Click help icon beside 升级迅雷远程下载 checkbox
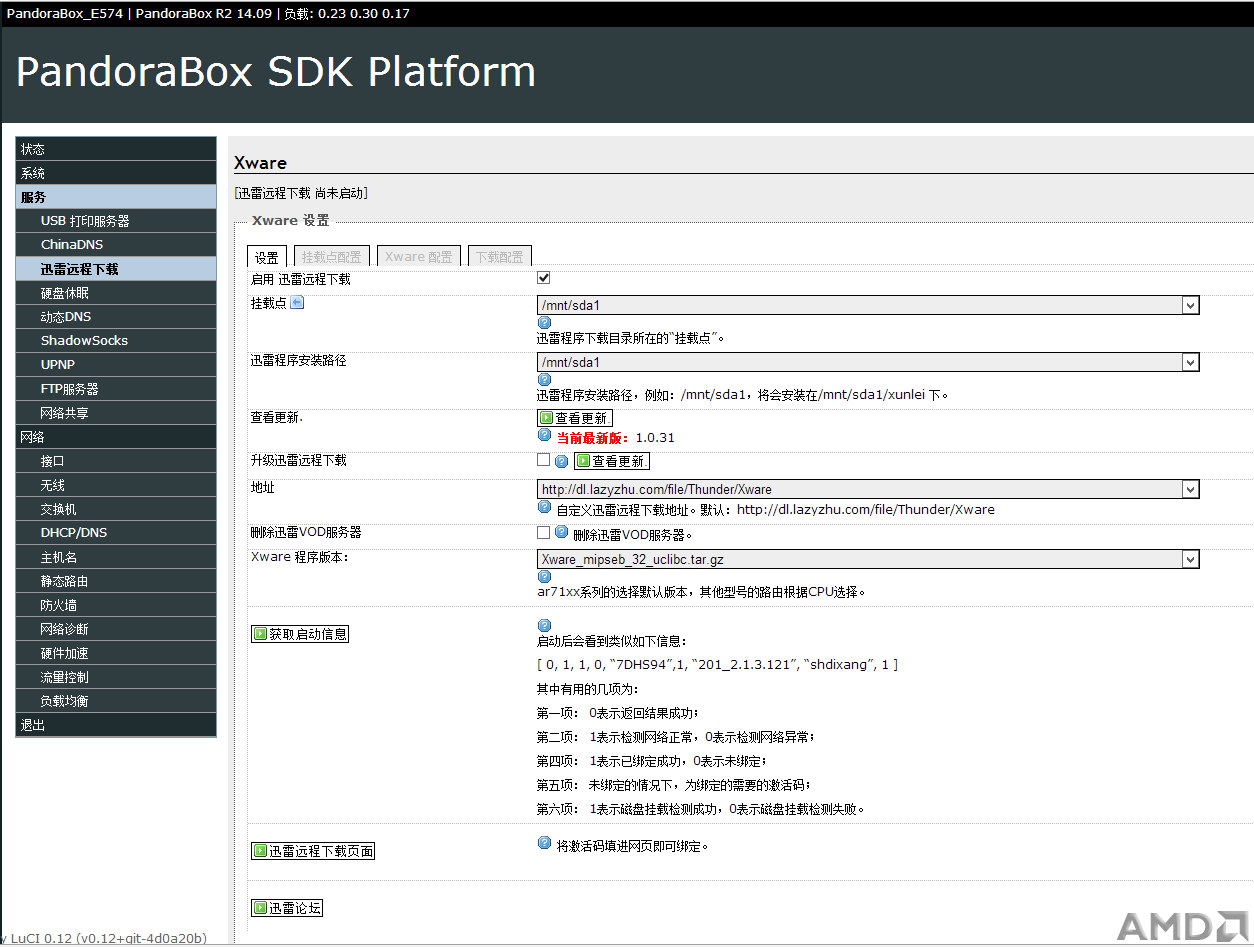The image size is (1254, 947). [x=562, y=461]
